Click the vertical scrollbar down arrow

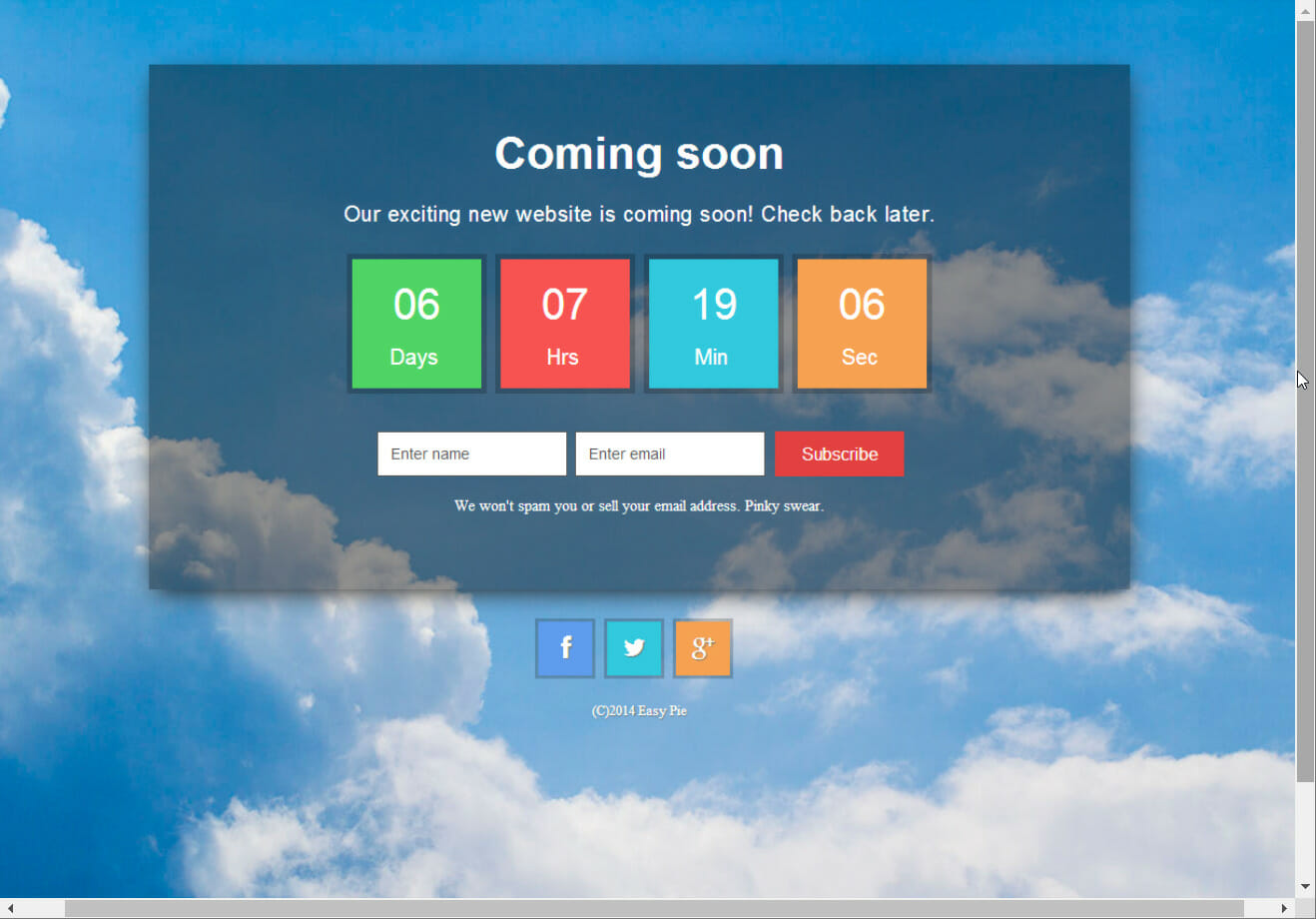click(1305, 886)
